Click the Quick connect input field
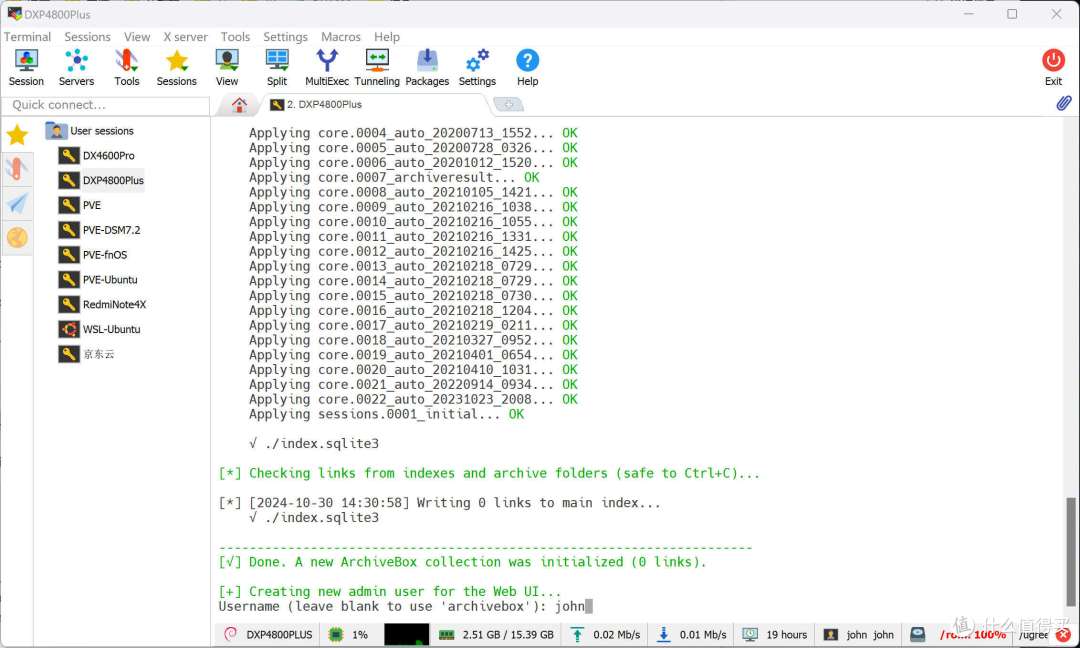Screen dimensions: 1080x648 point(105,105)
